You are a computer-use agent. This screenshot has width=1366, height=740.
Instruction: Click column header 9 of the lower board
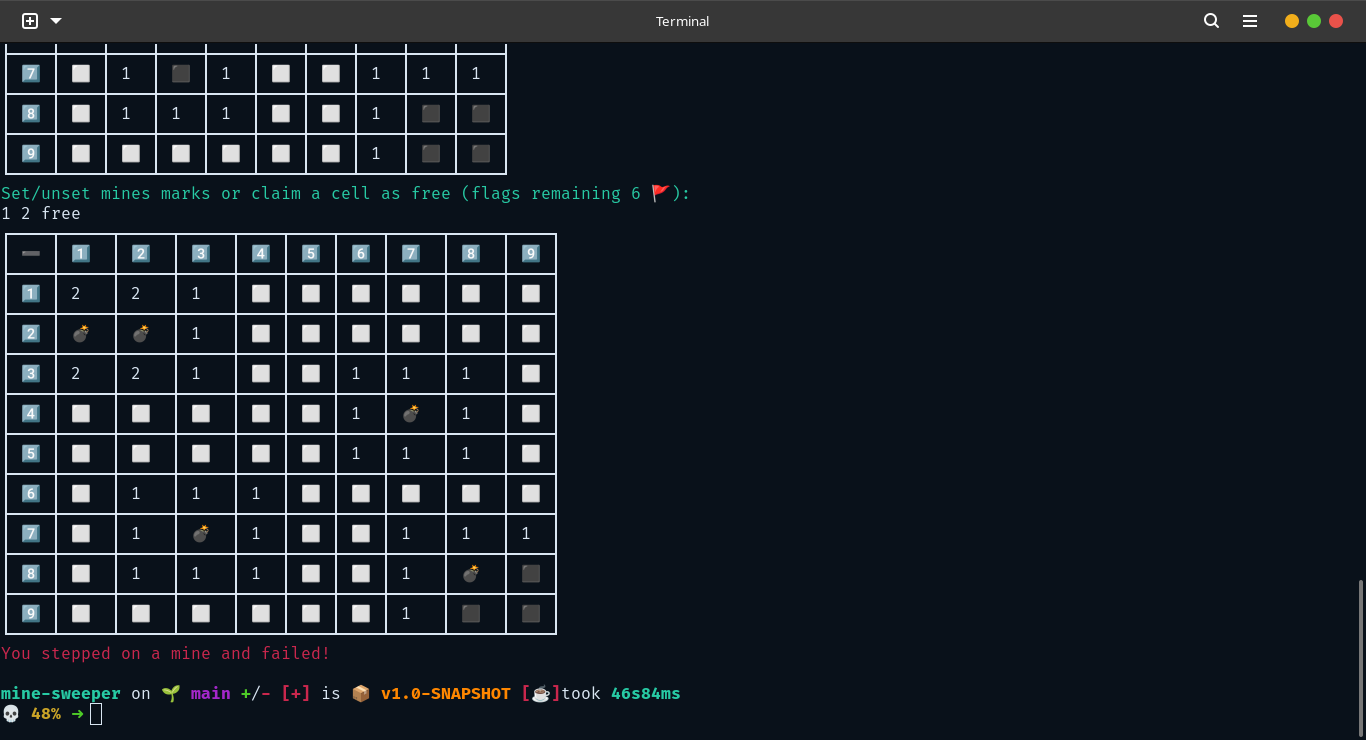click(x=531, y=253)
